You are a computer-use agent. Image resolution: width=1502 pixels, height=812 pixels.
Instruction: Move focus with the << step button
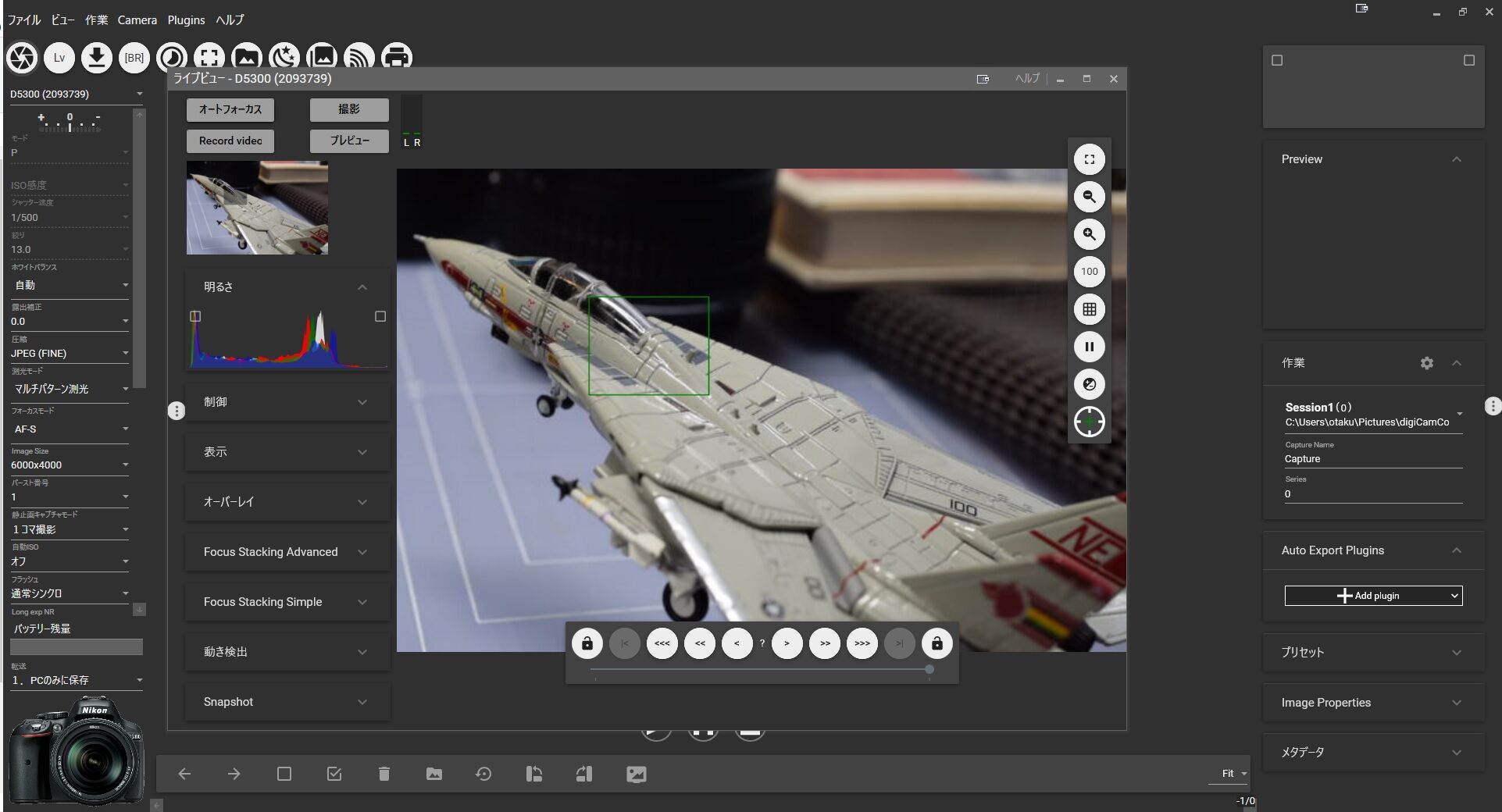700,643
